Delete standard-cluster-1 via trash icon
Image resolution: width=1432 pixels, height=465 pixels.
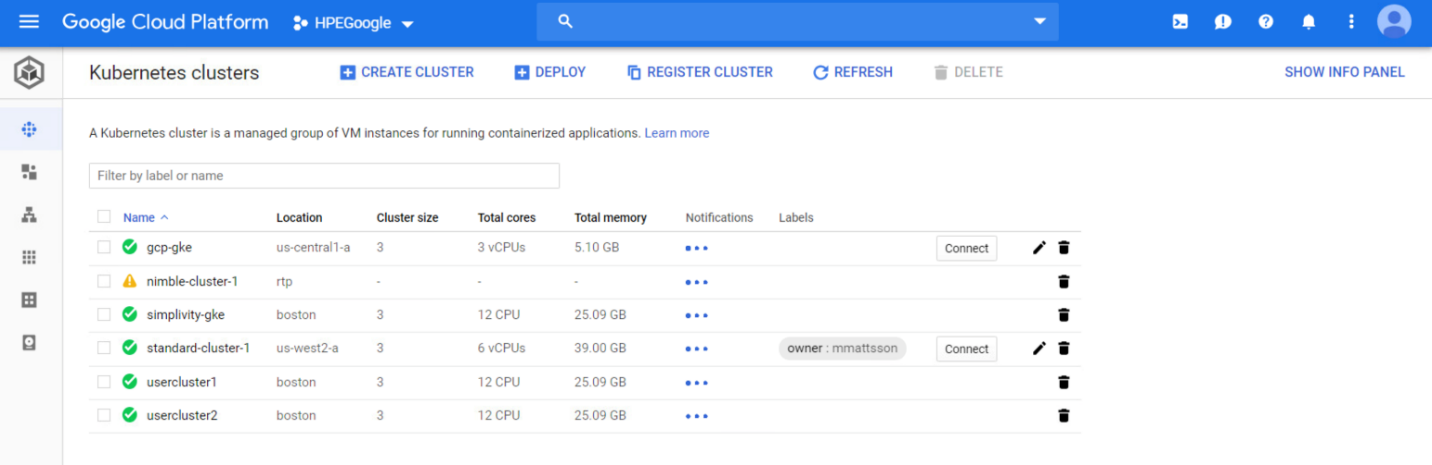1064,348
